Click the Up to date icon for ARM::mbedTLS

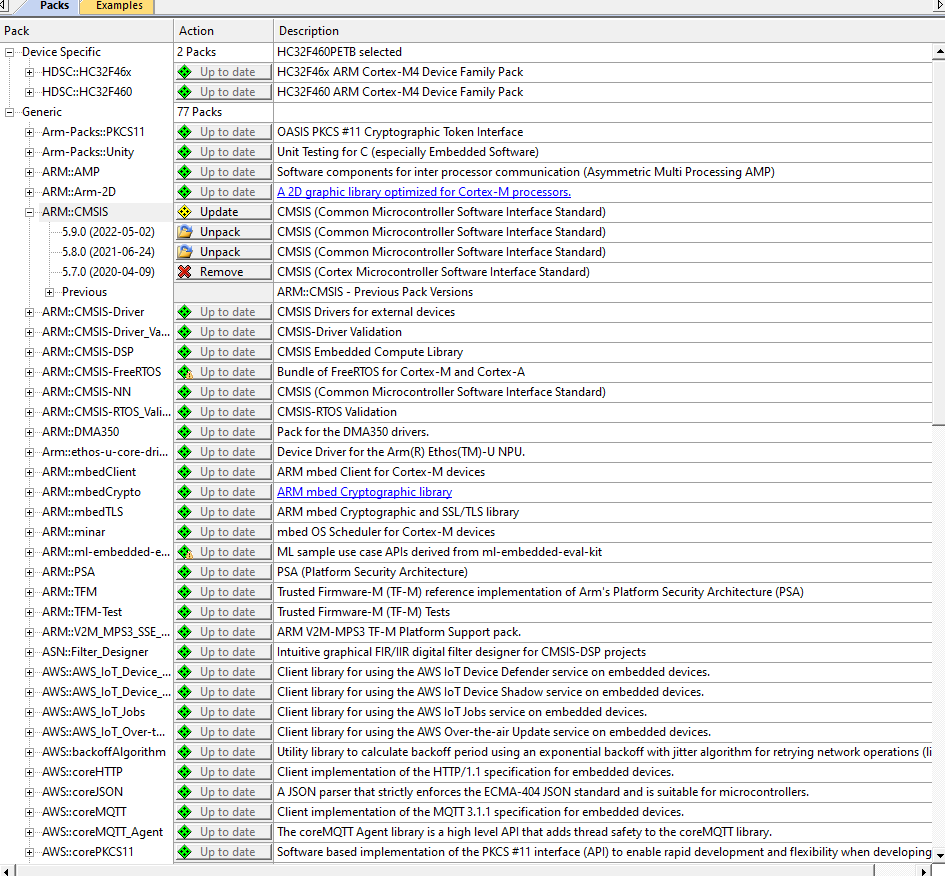click(186, 511)
